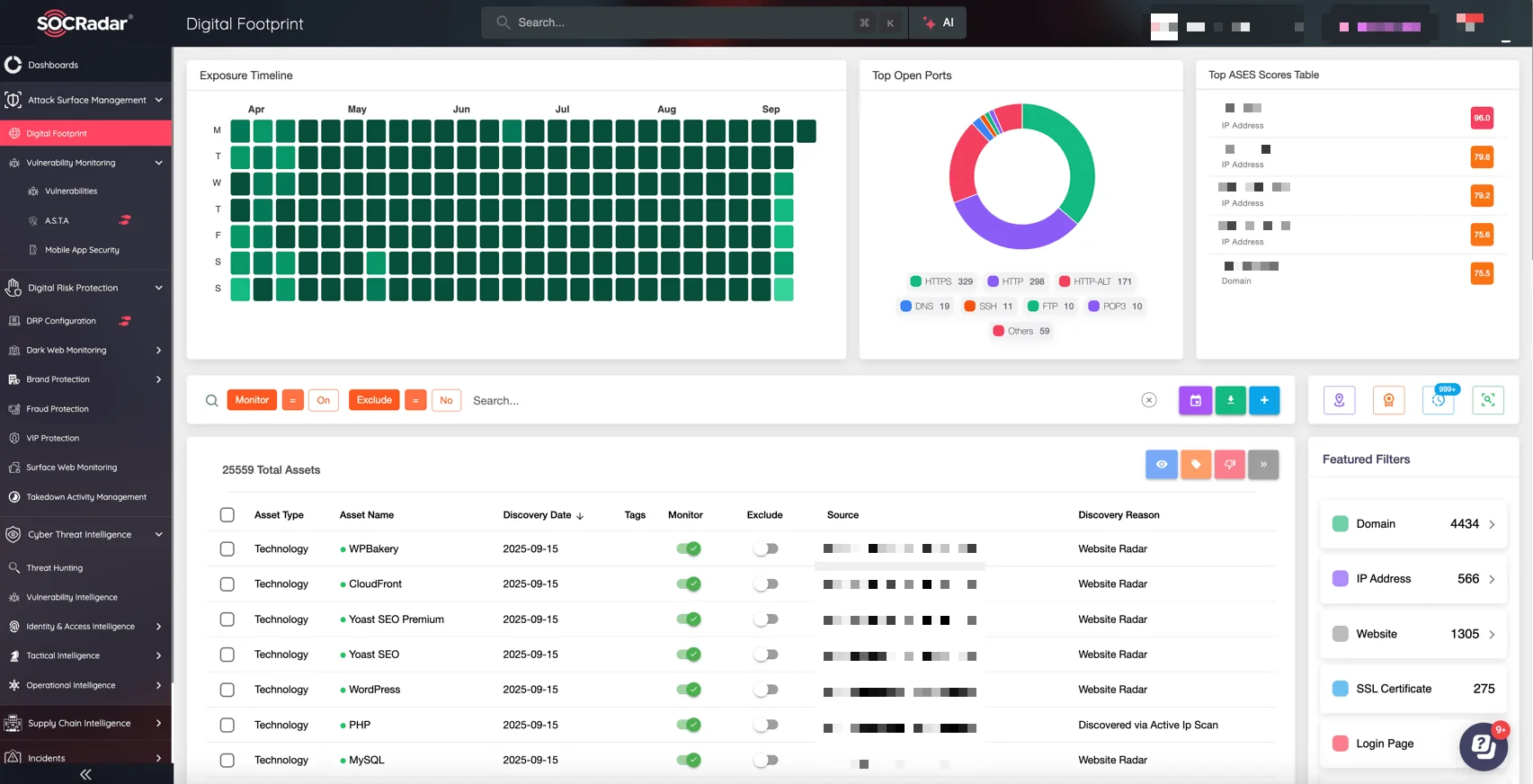Click the green download icon button
1533x784 pixels.
pyautogui.click(x=1230, y=400)
